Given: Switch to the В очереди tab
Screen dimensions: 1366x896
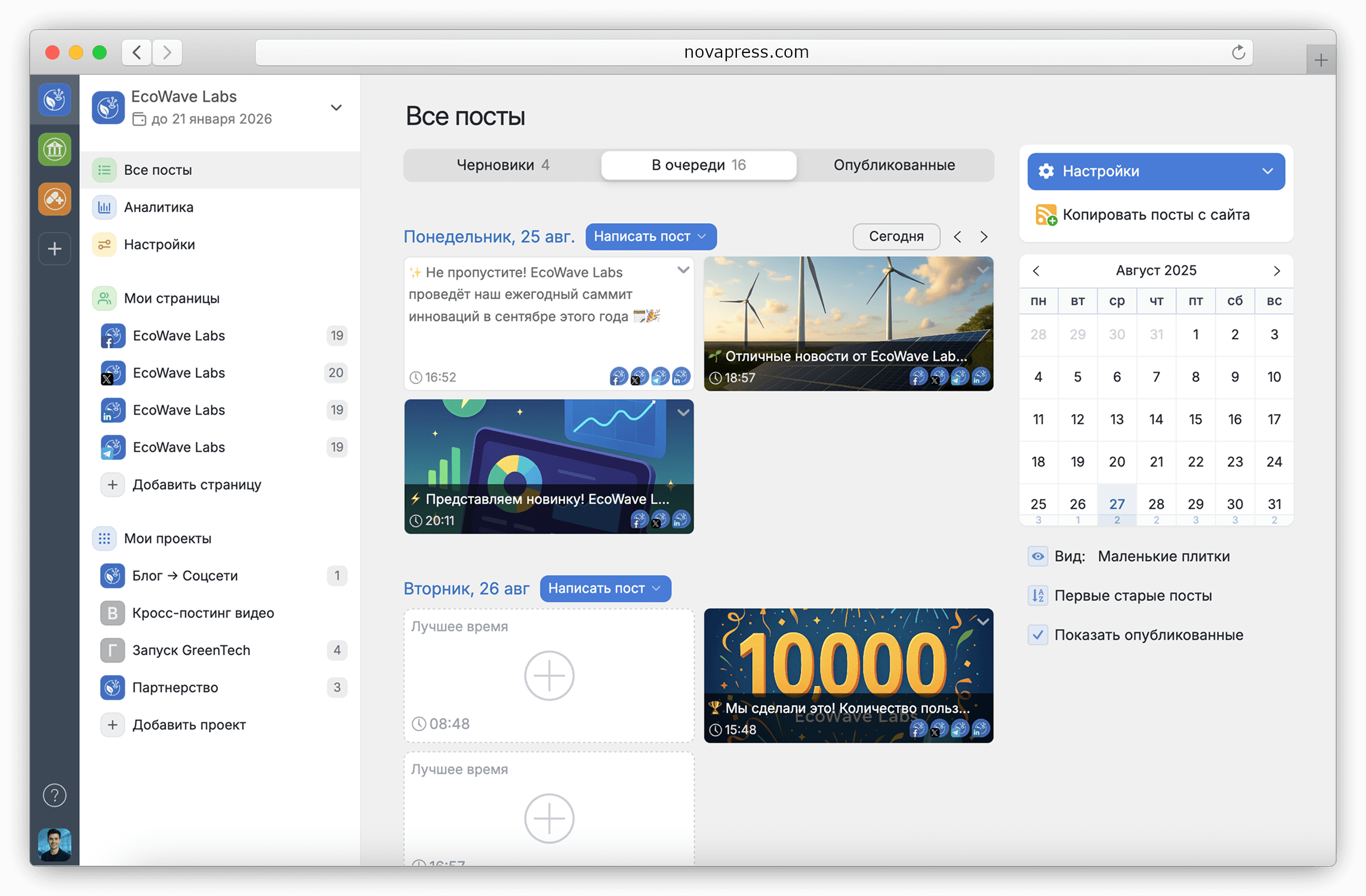Looking at the screenshot, I should point(699,166).
